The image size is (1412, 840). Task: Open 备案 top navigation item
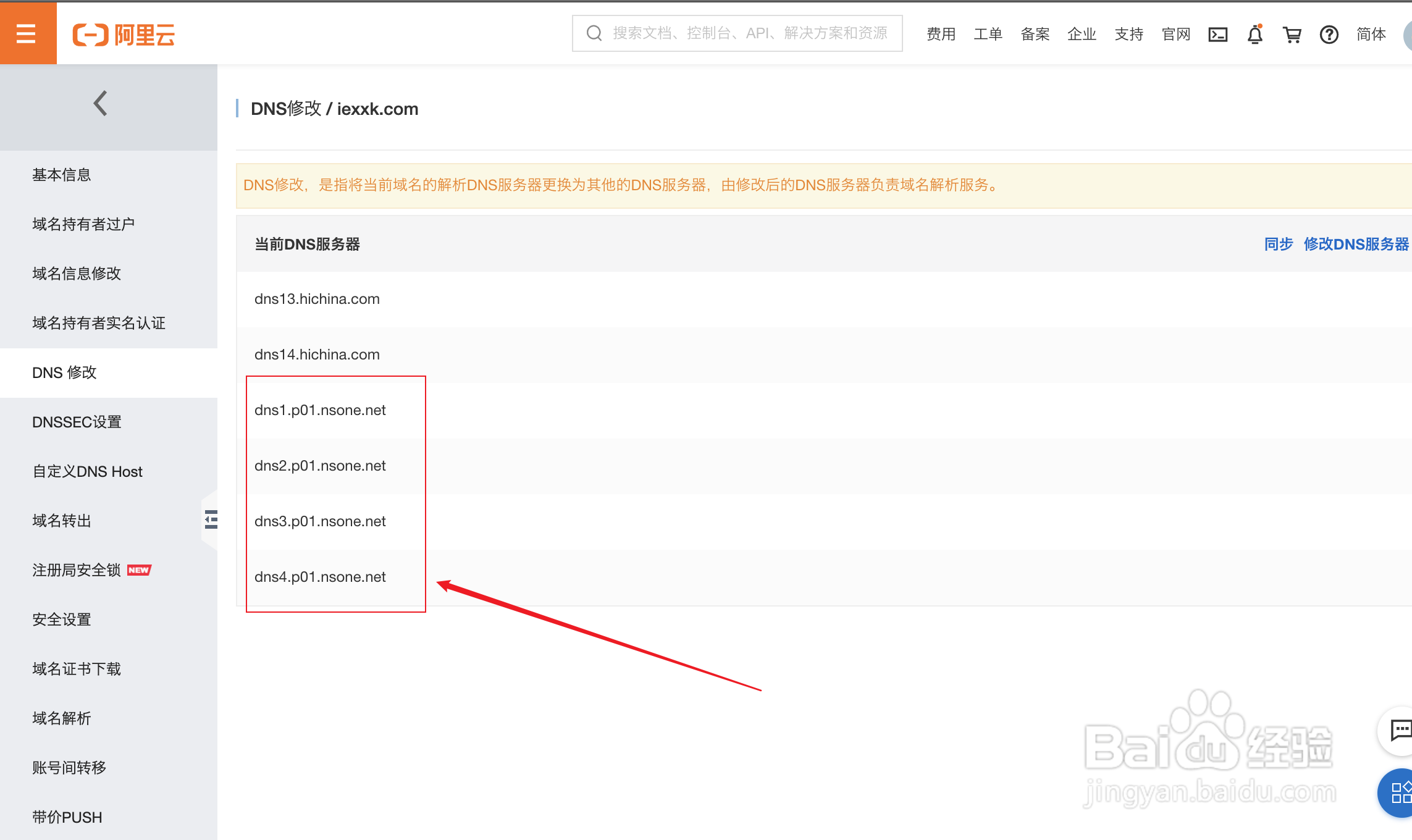(1035, 35)
